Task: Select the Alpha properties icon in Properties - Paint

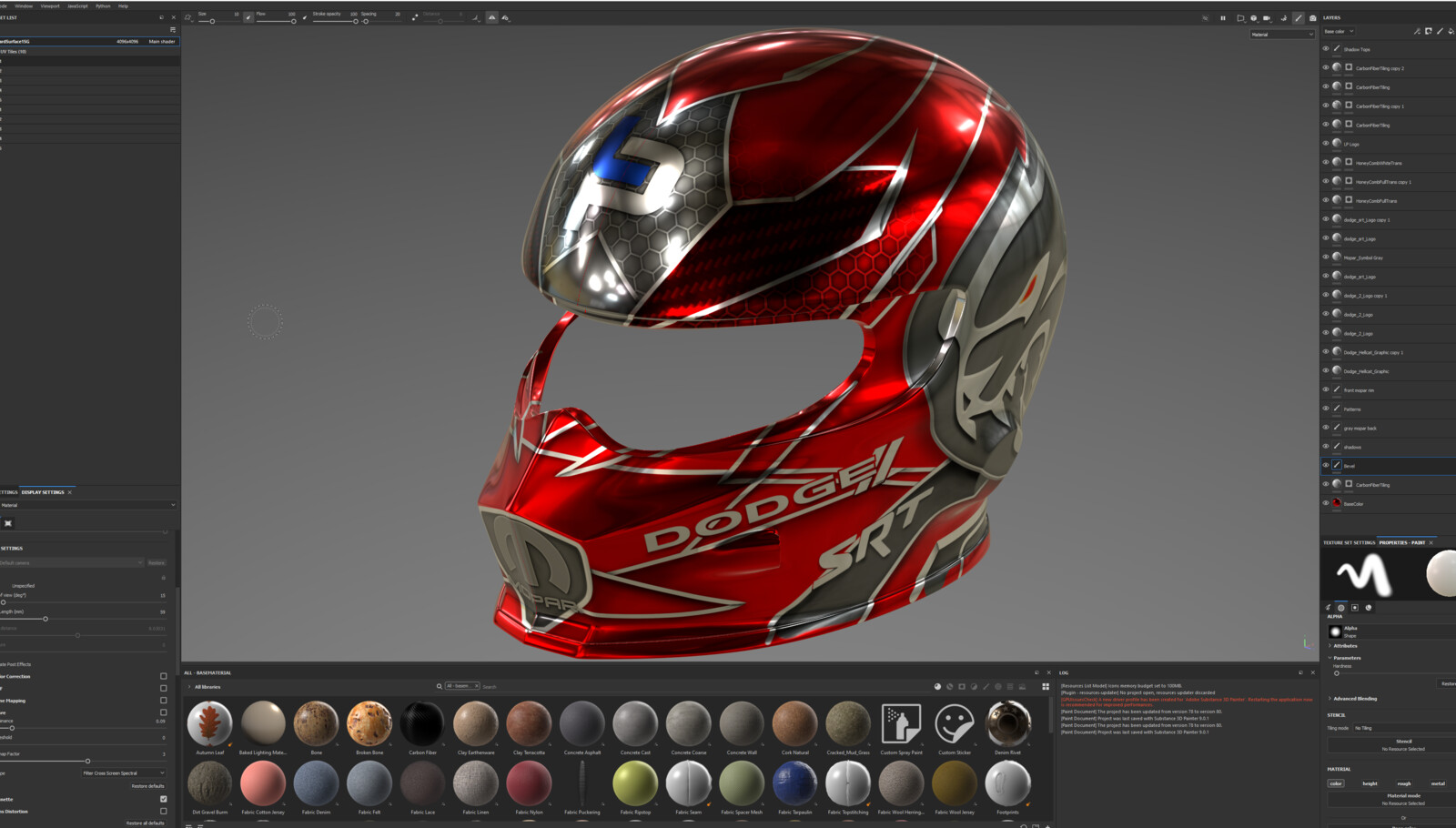Action: pos(1341,608)
